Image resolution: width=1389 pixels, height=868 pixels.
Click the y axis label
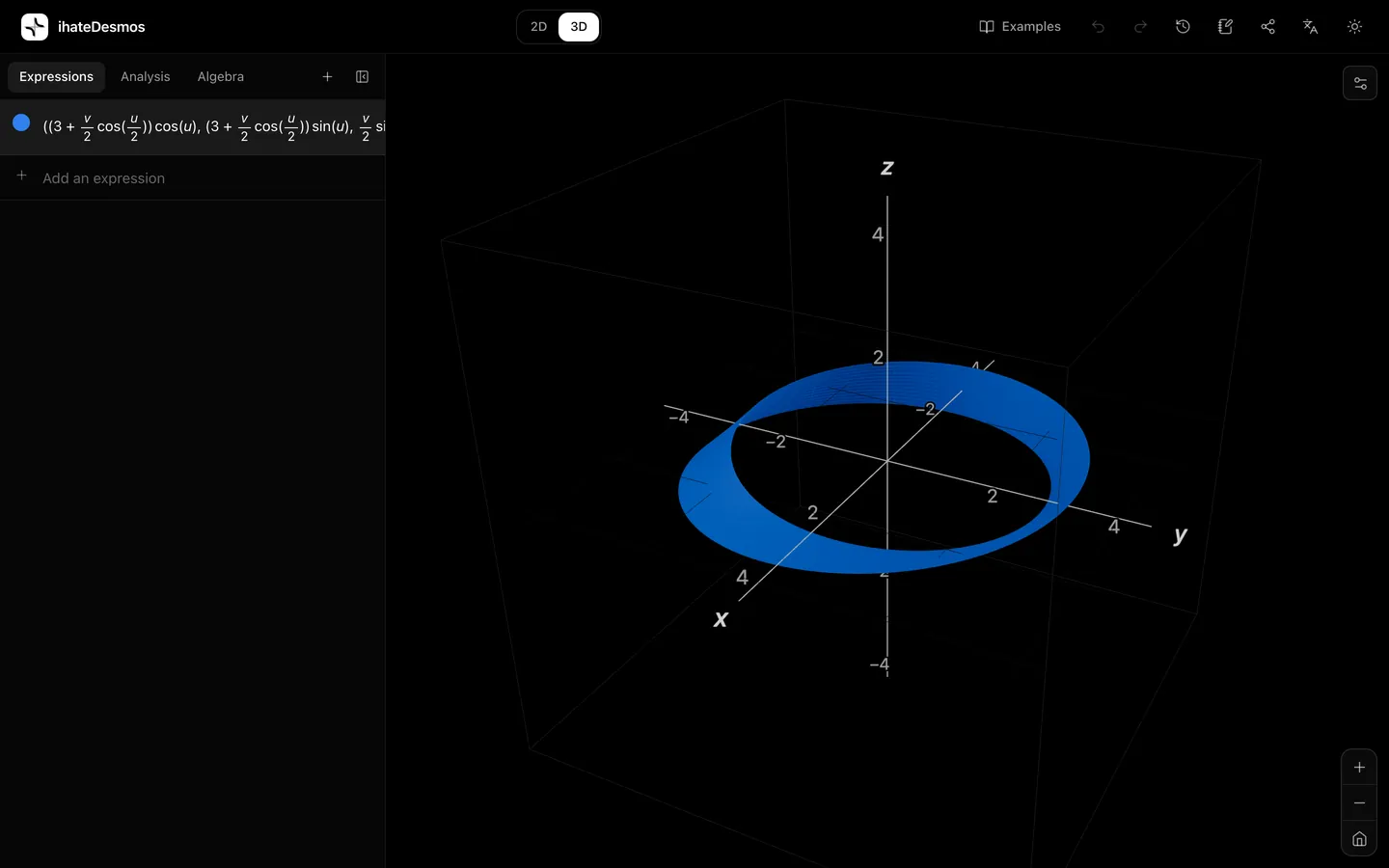click(x=1181, y=535)
